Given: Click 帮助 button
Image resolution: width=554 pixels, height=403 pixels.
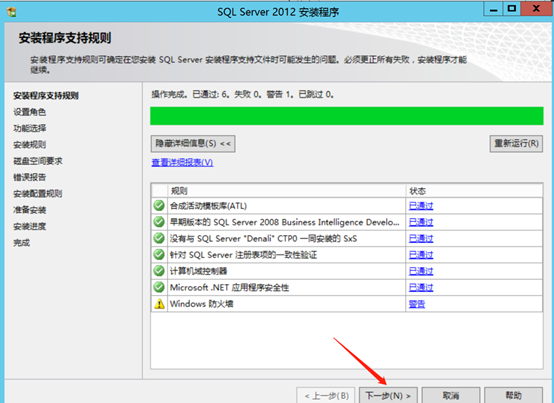Looking at the screenshot, I should tap(513, 395).
